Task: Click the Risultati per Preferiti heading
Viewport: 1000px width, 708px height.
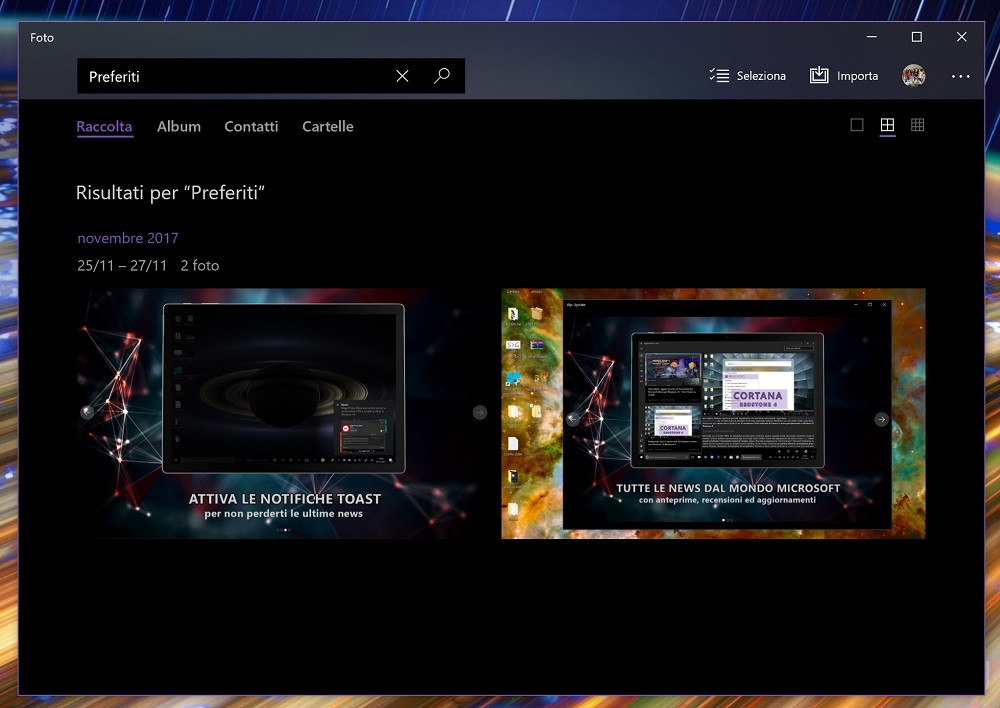Action: [x=170, y=193]
